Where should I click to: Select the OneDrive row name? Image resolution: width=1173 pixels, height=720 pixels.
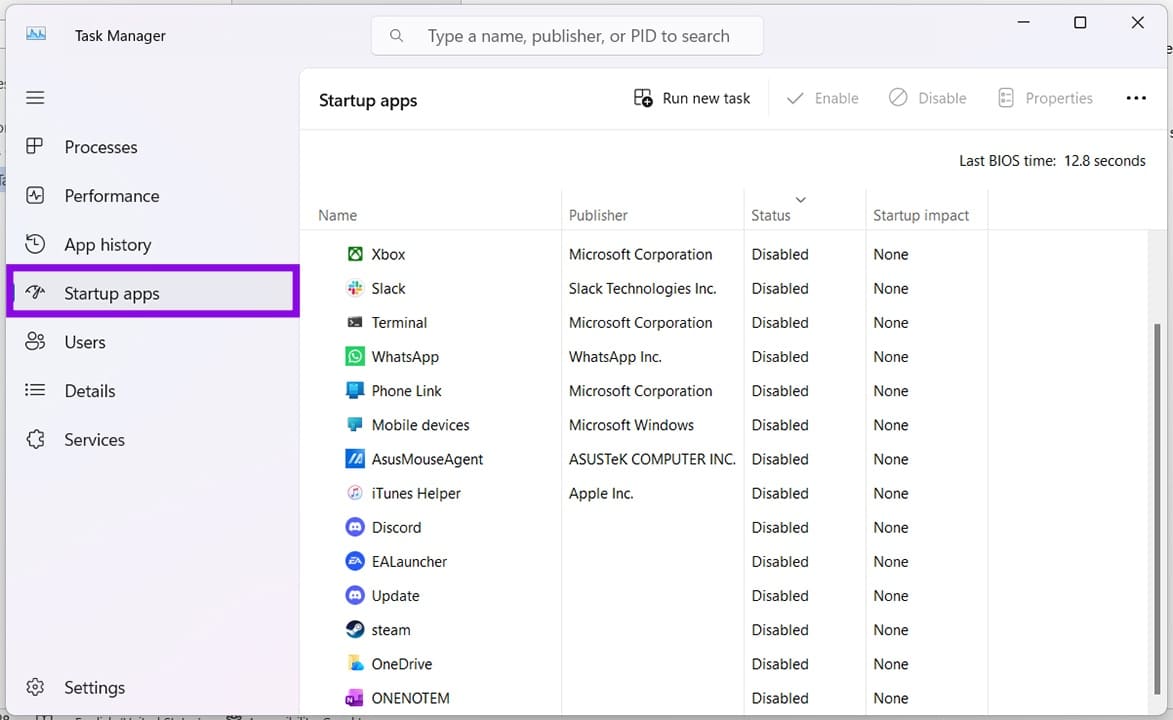[x=402, y=664]
